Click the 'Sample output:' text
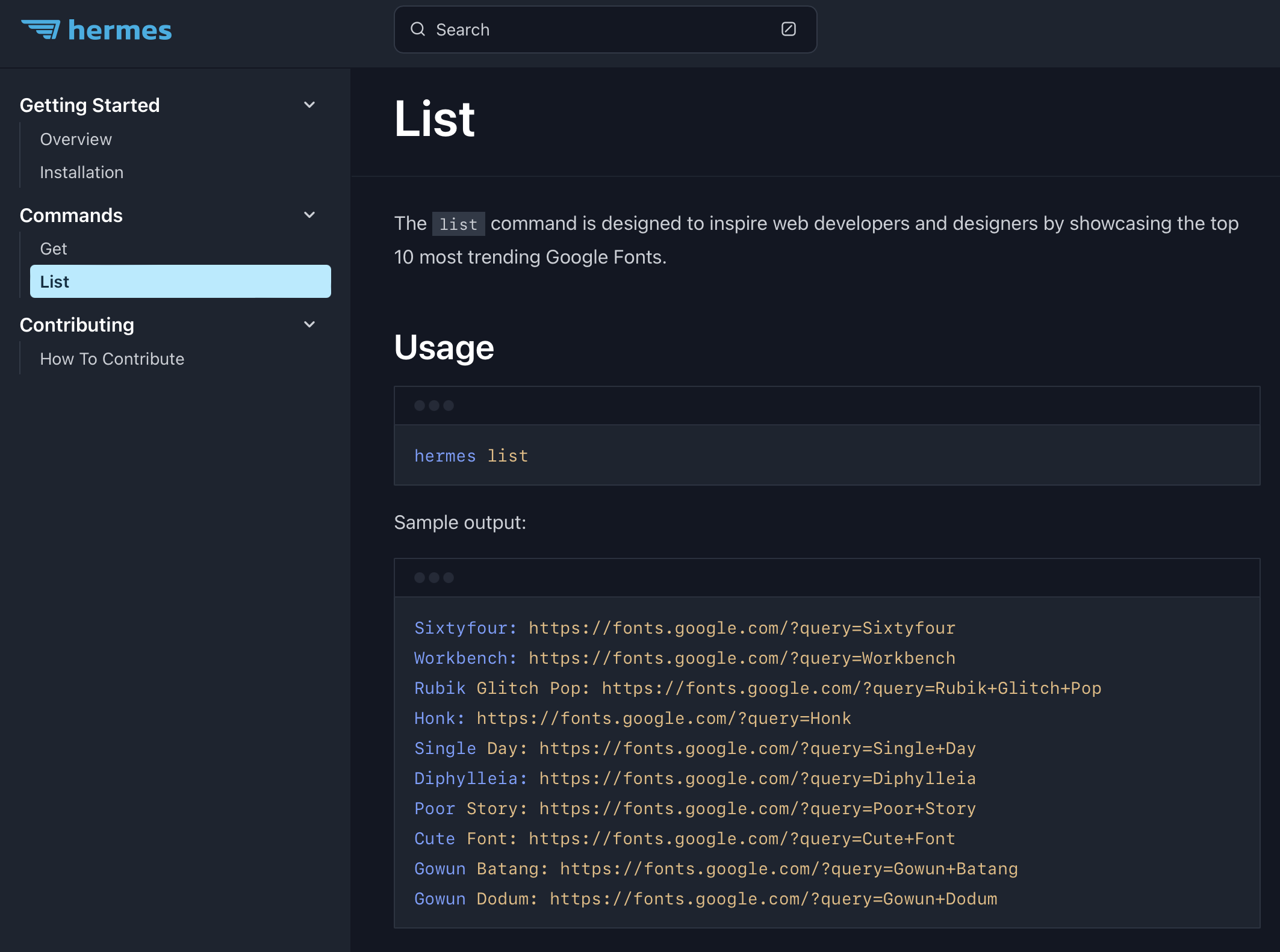The width and height of the screenshot is (1280, 952). (460, 522)
